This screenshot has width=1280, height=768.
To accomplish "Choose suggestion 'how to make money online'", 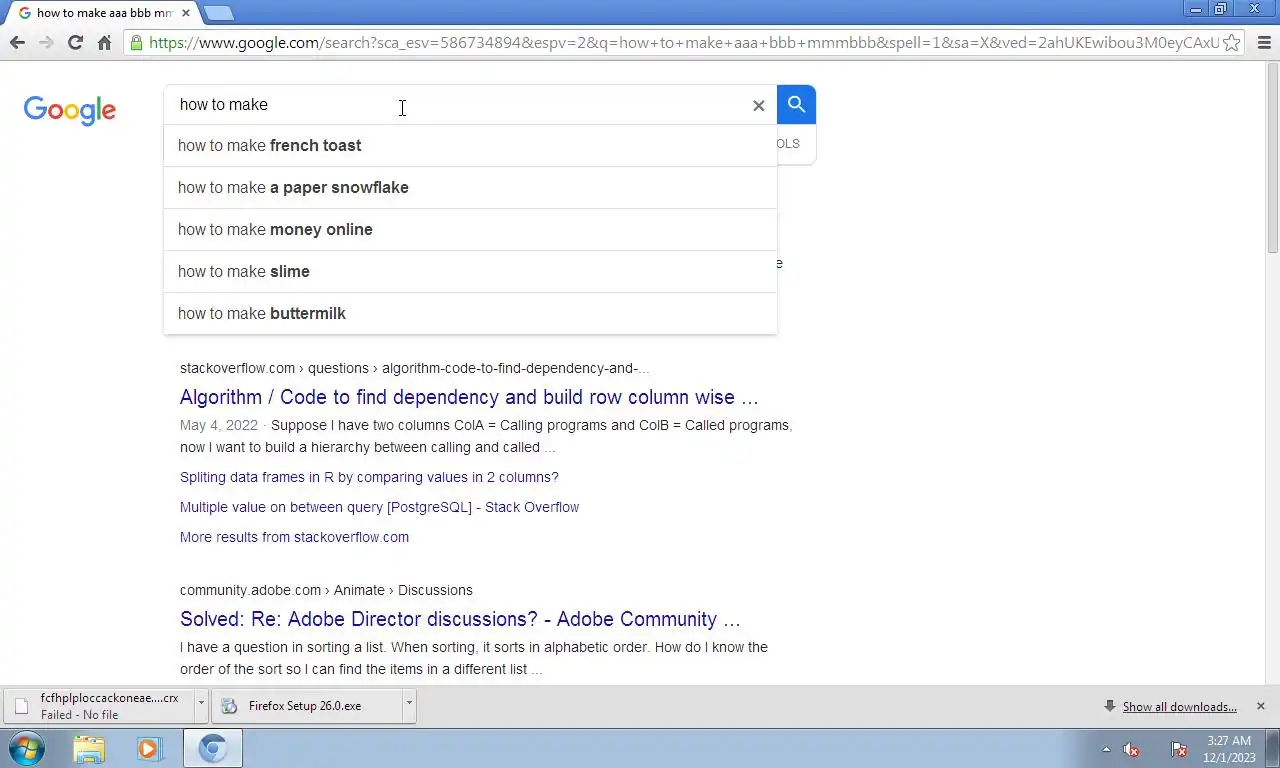I will (x=470, y=229).
